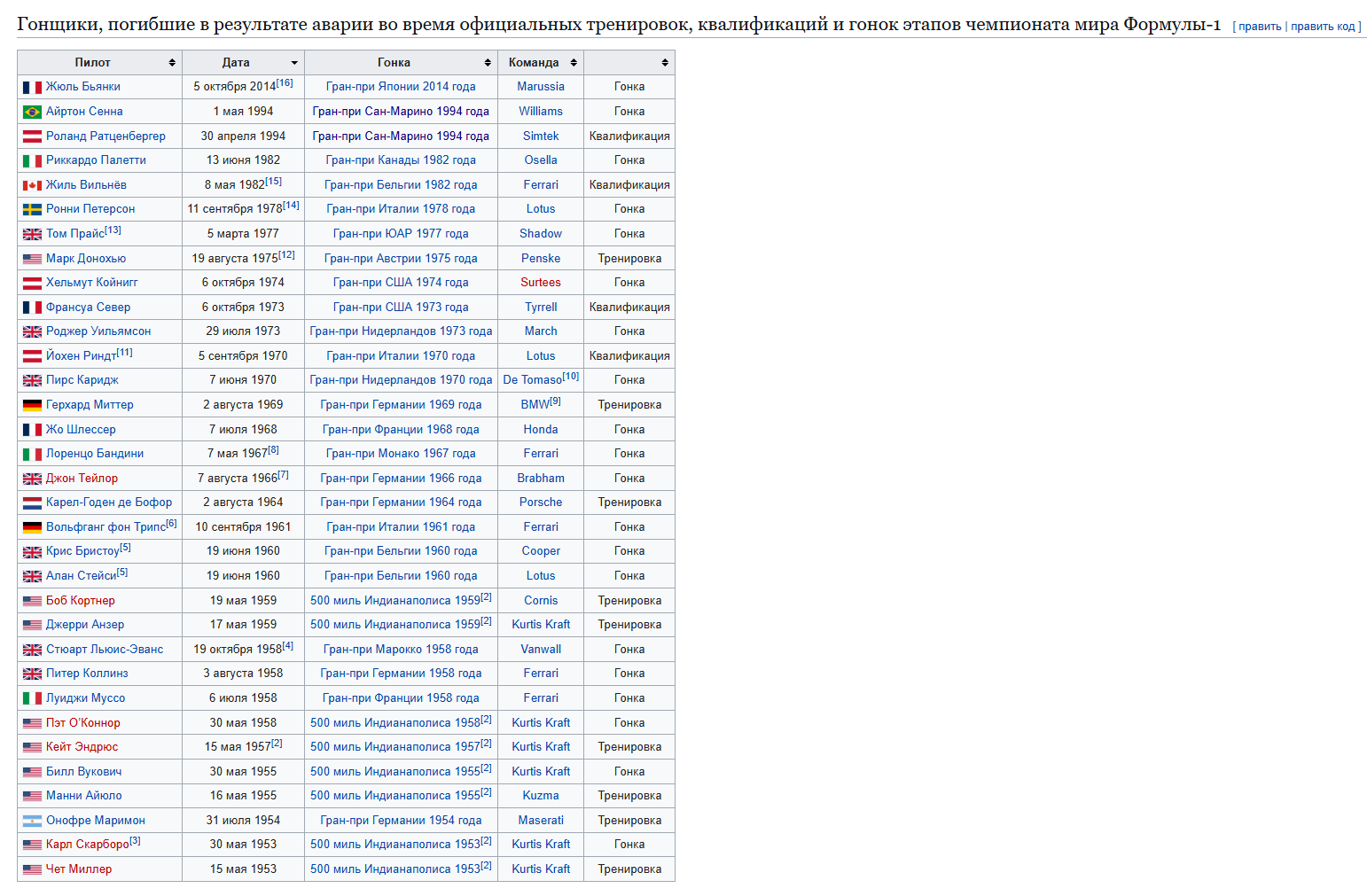The width and height of the screenshot is (1367, 896).
Task: Open the Maserati team link
Action: (541, 821)
